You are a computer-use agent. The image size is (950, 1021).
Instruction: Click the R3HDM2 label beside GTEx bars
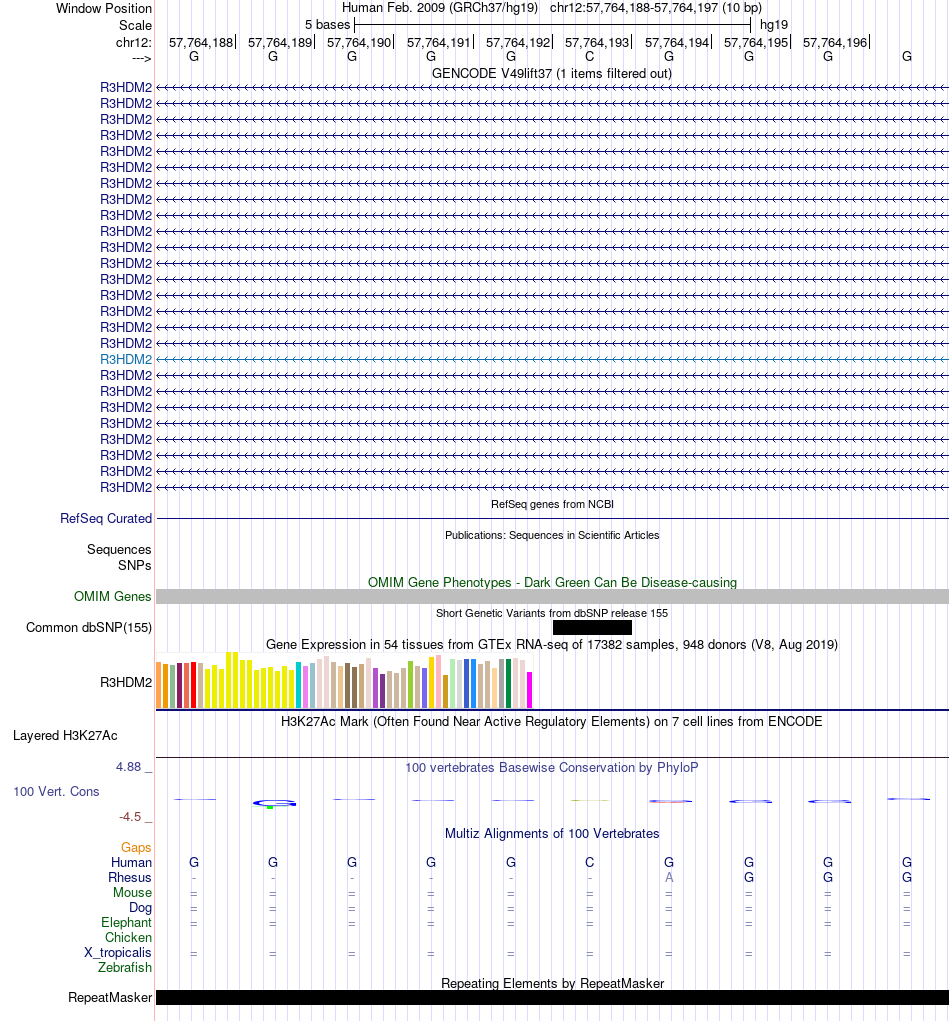click(126, 682)
